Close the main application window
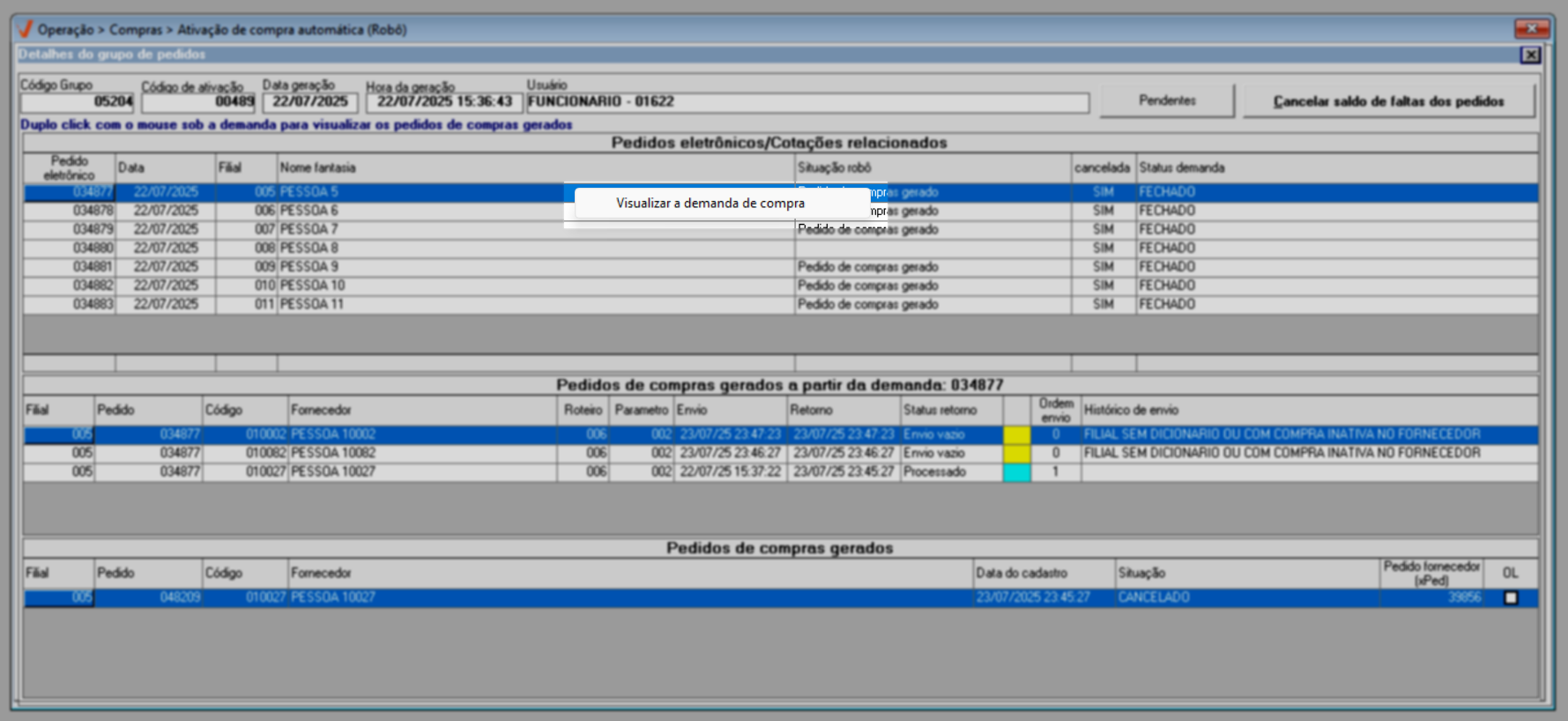 (1531, 29)
